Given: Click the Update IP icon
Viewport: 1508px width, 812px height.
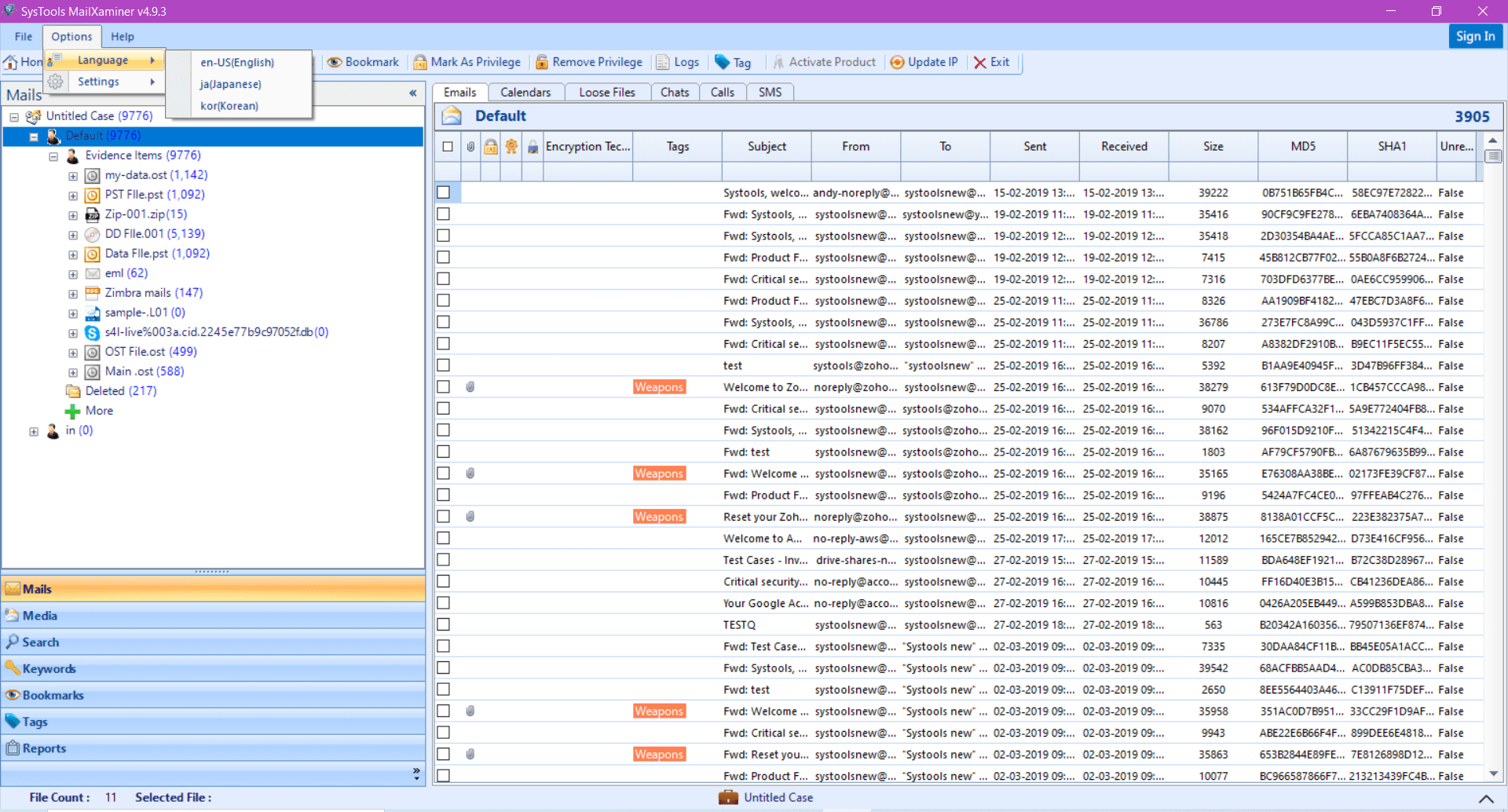Looking at the screenshot, I should (x=897, y=62).
